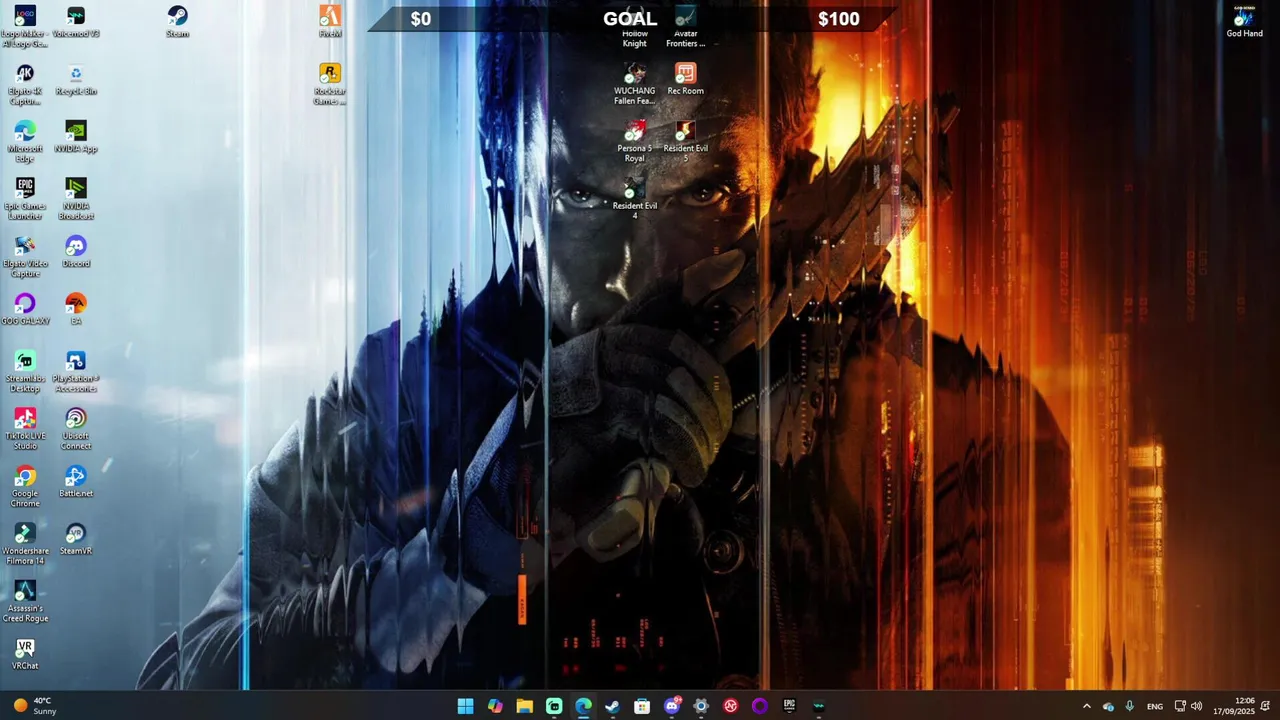Select the Avatar Frontiers desktop label
The height and width of the screenshot is (720, 1280).
(685, 39)
